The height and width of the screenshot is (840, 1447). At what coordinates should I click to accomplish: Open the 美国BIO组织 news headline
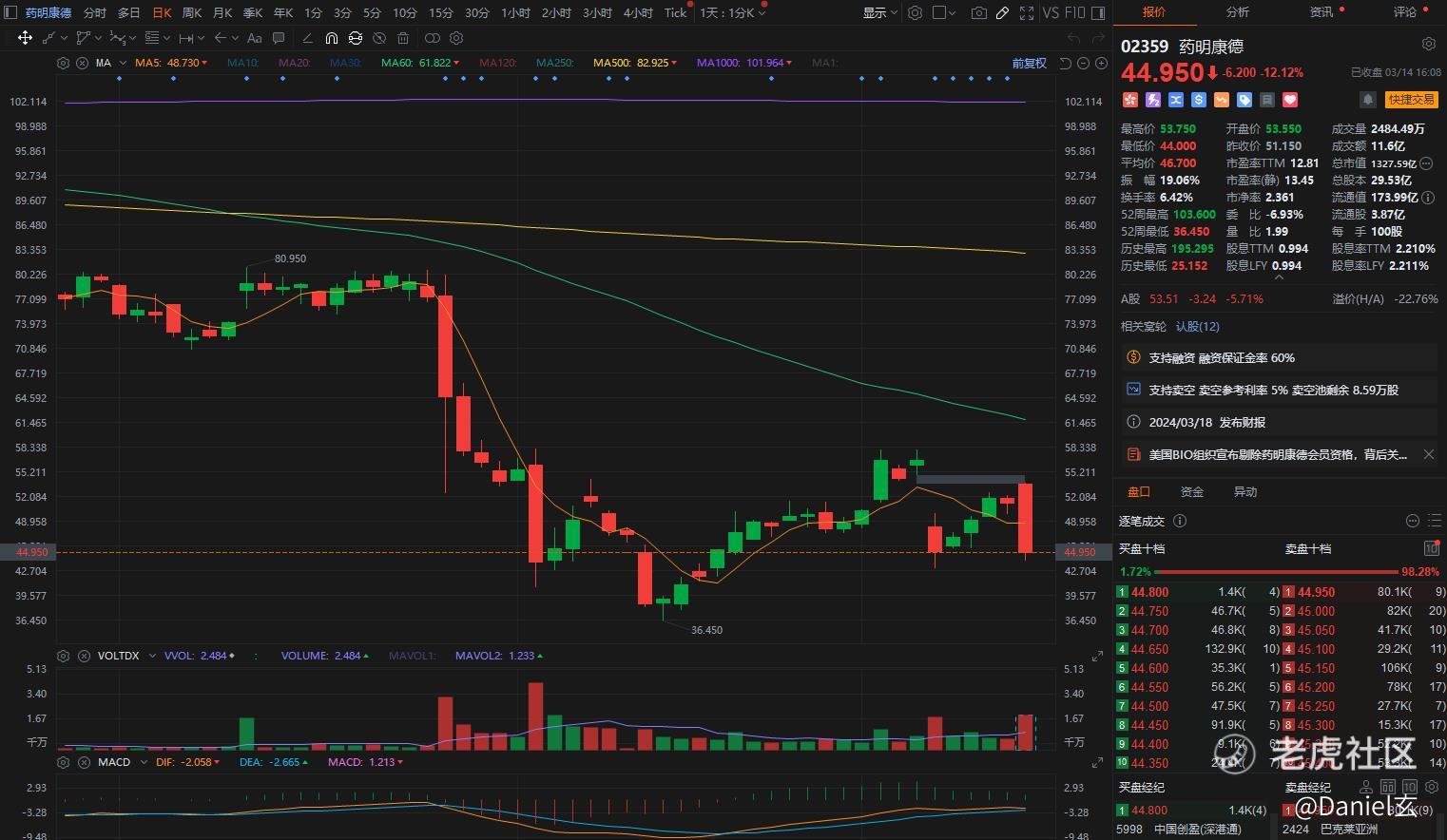(1278, 454)
